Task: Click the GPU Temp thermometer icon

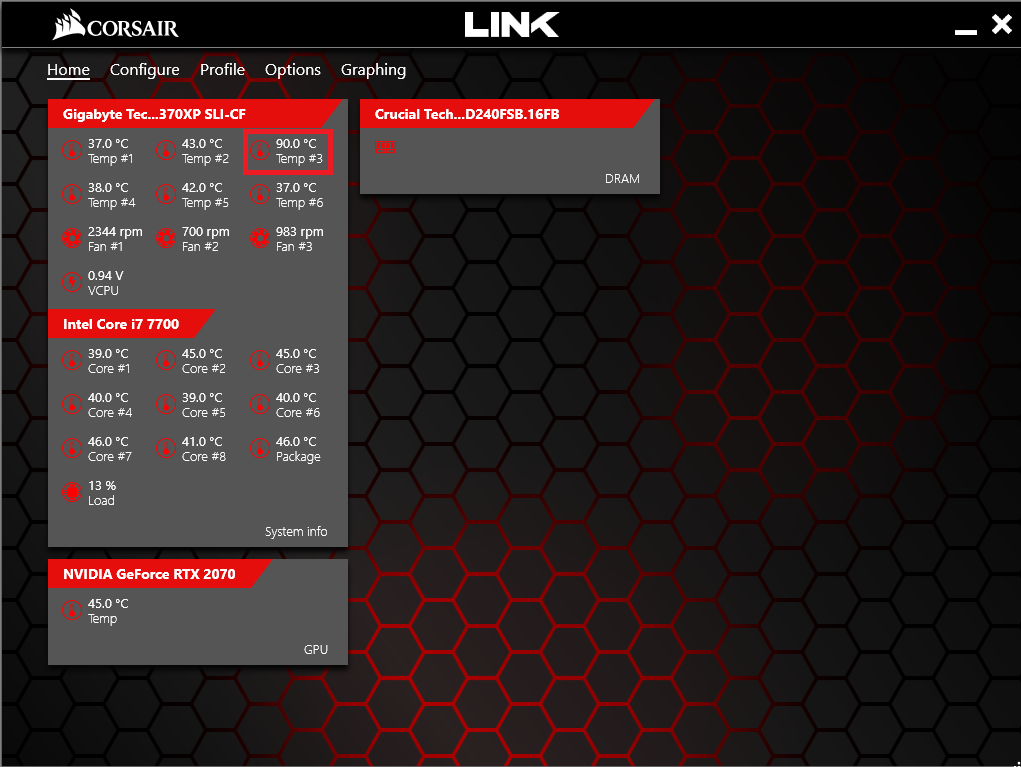Action: (72, 611)
